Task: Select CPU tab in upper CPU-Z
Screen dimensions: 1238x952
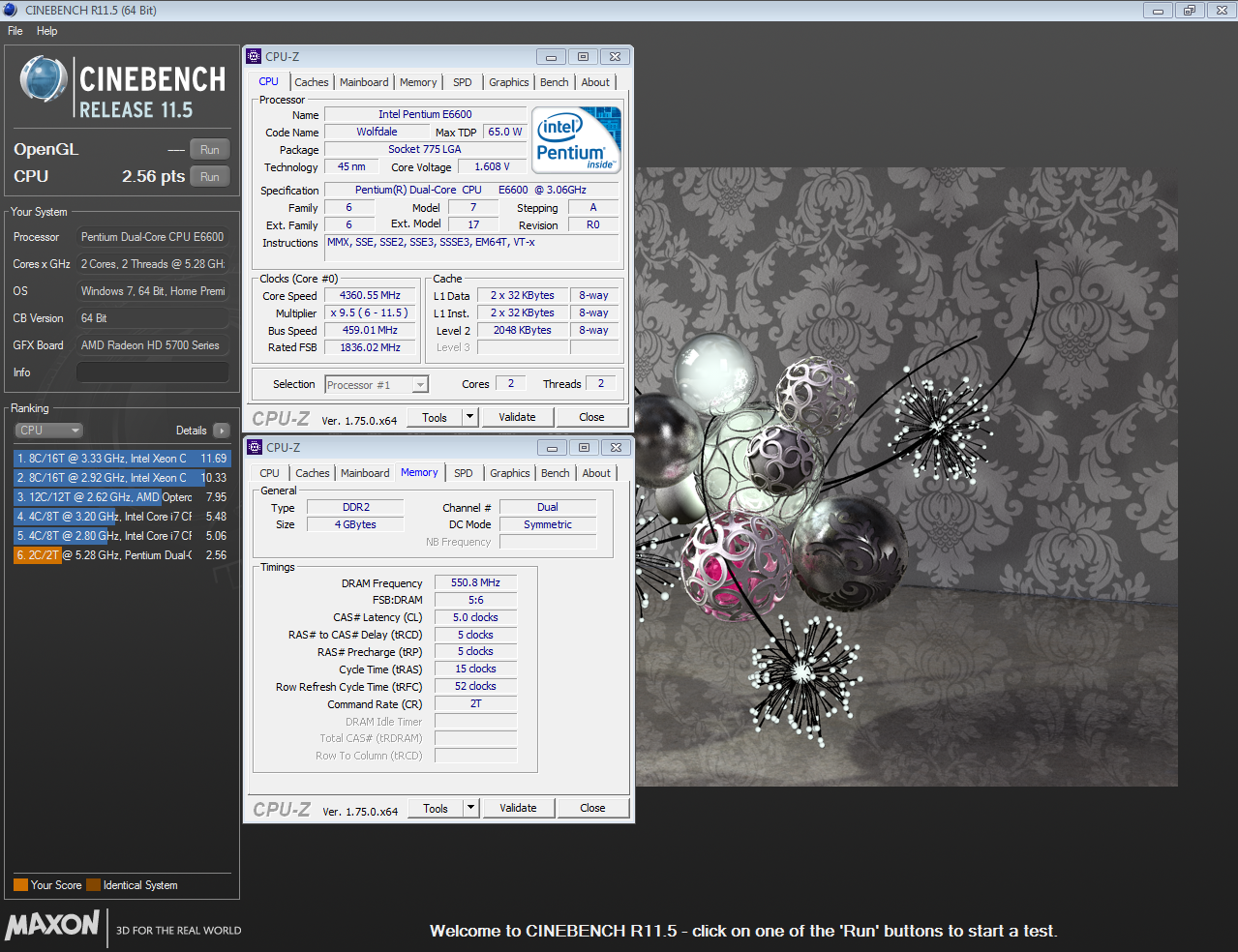Action: pyautogui.click(x=269, y=81)
